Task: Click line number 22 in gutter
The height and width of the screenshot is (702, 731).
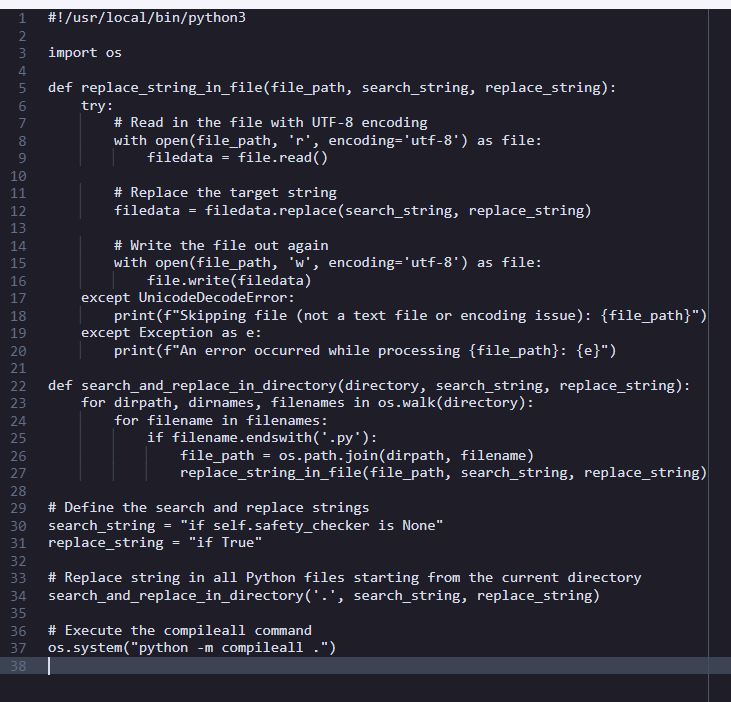Action: point(18,386)
